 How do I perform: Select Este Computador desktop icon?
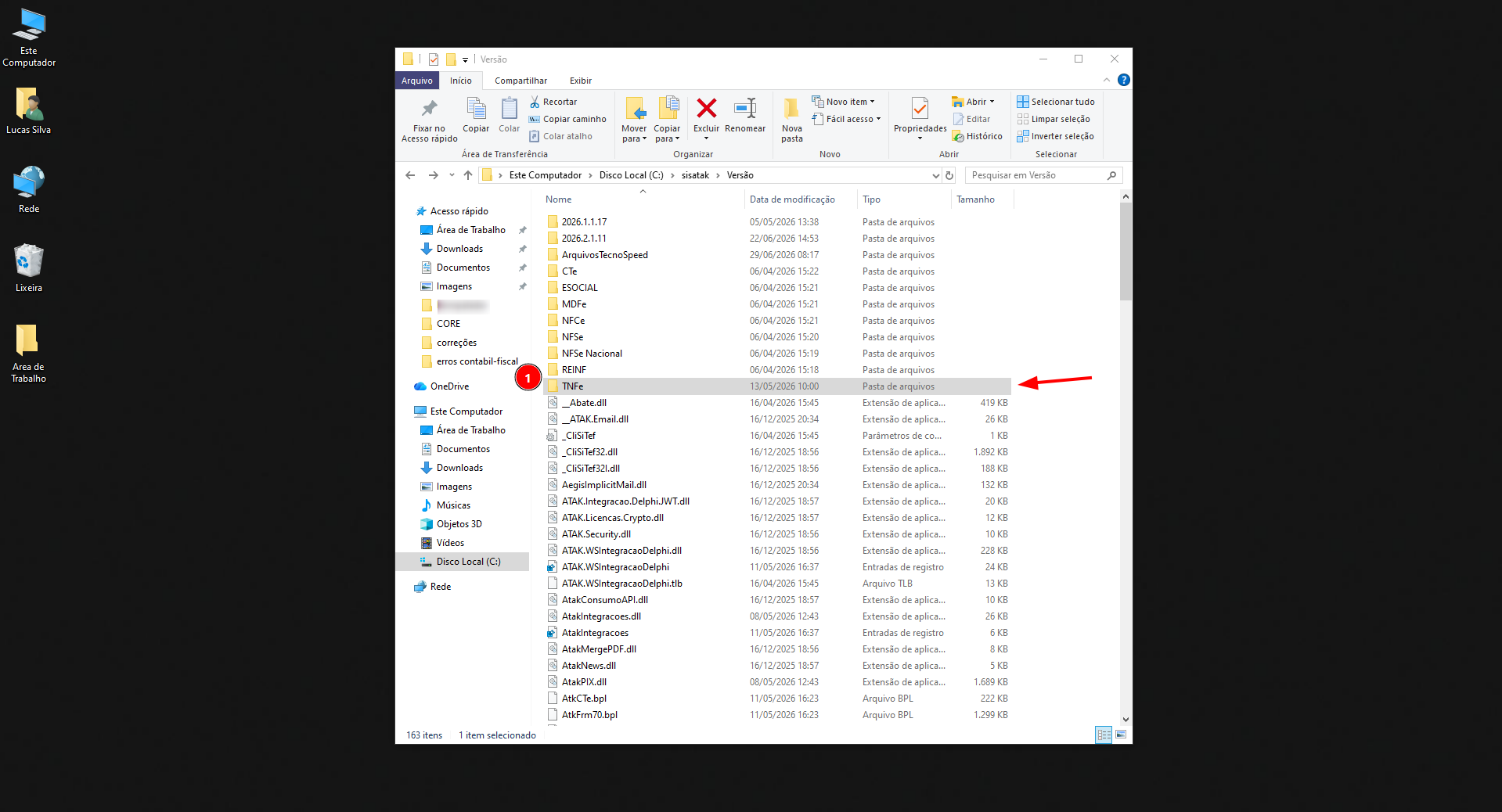29,37
